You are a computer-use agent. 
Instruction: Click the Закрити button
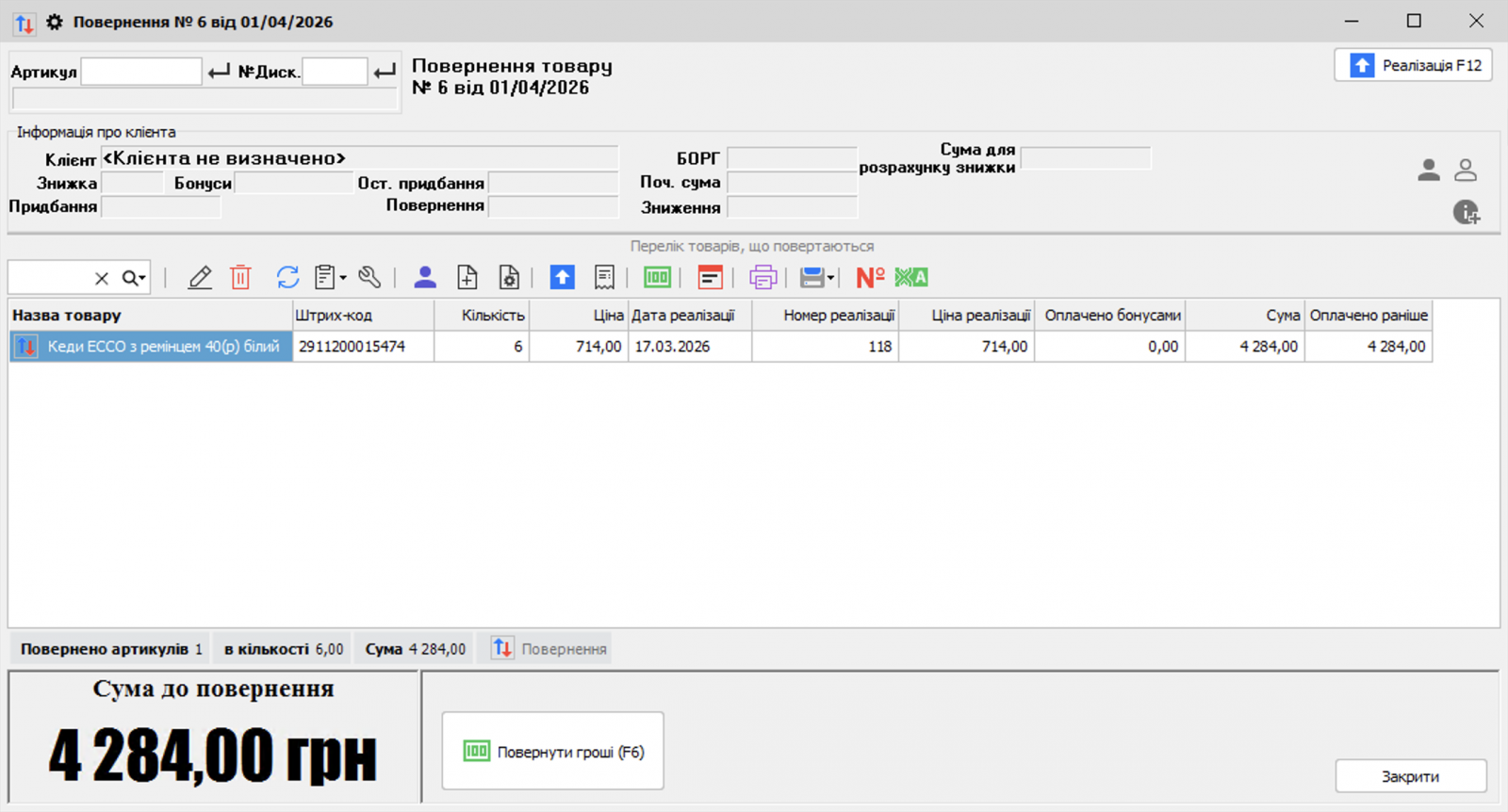click(1410, 776)
